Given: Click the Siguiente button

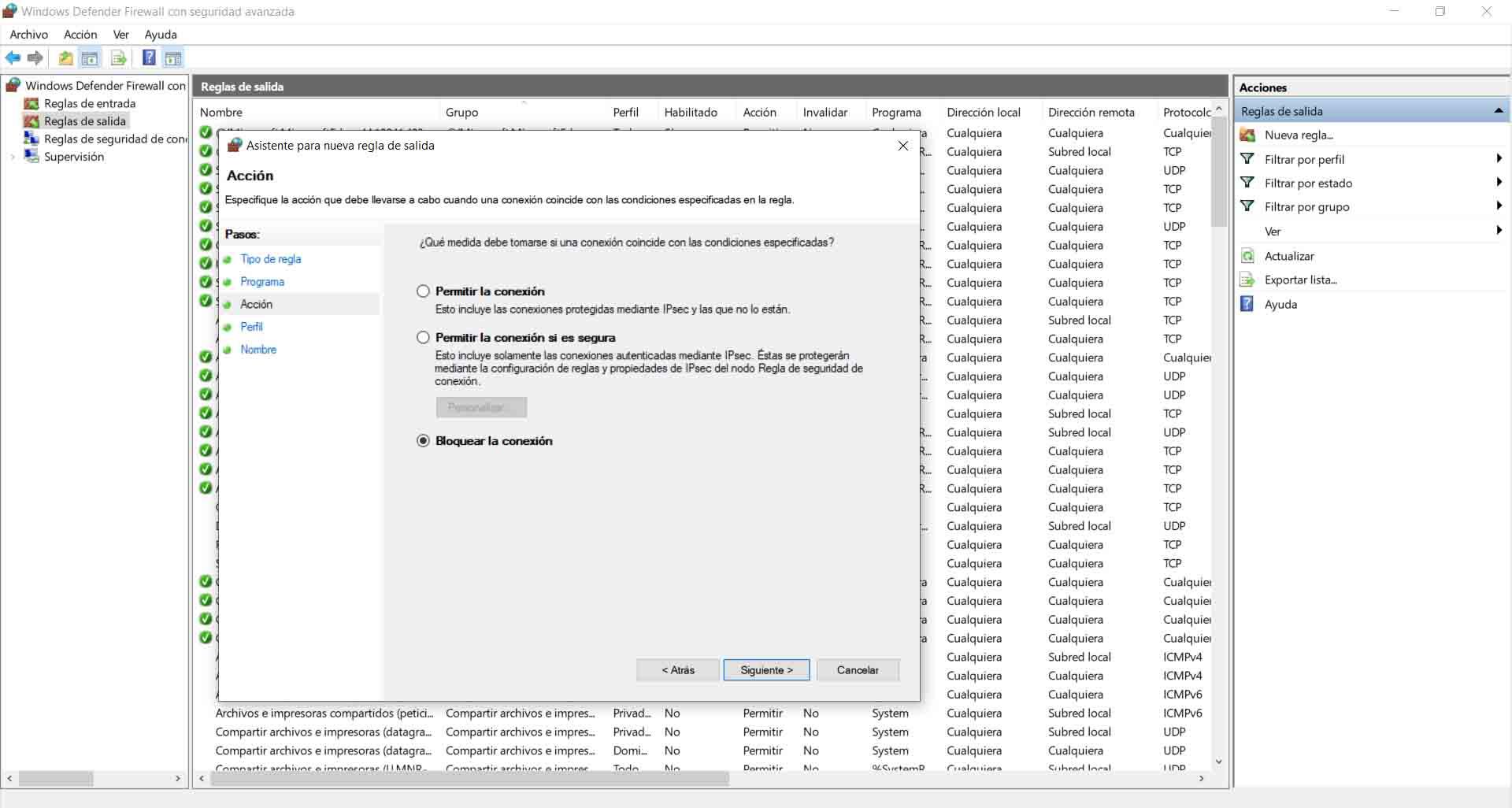Looking at the screenshot, I should pyautogui.click(x=766, y=670).
